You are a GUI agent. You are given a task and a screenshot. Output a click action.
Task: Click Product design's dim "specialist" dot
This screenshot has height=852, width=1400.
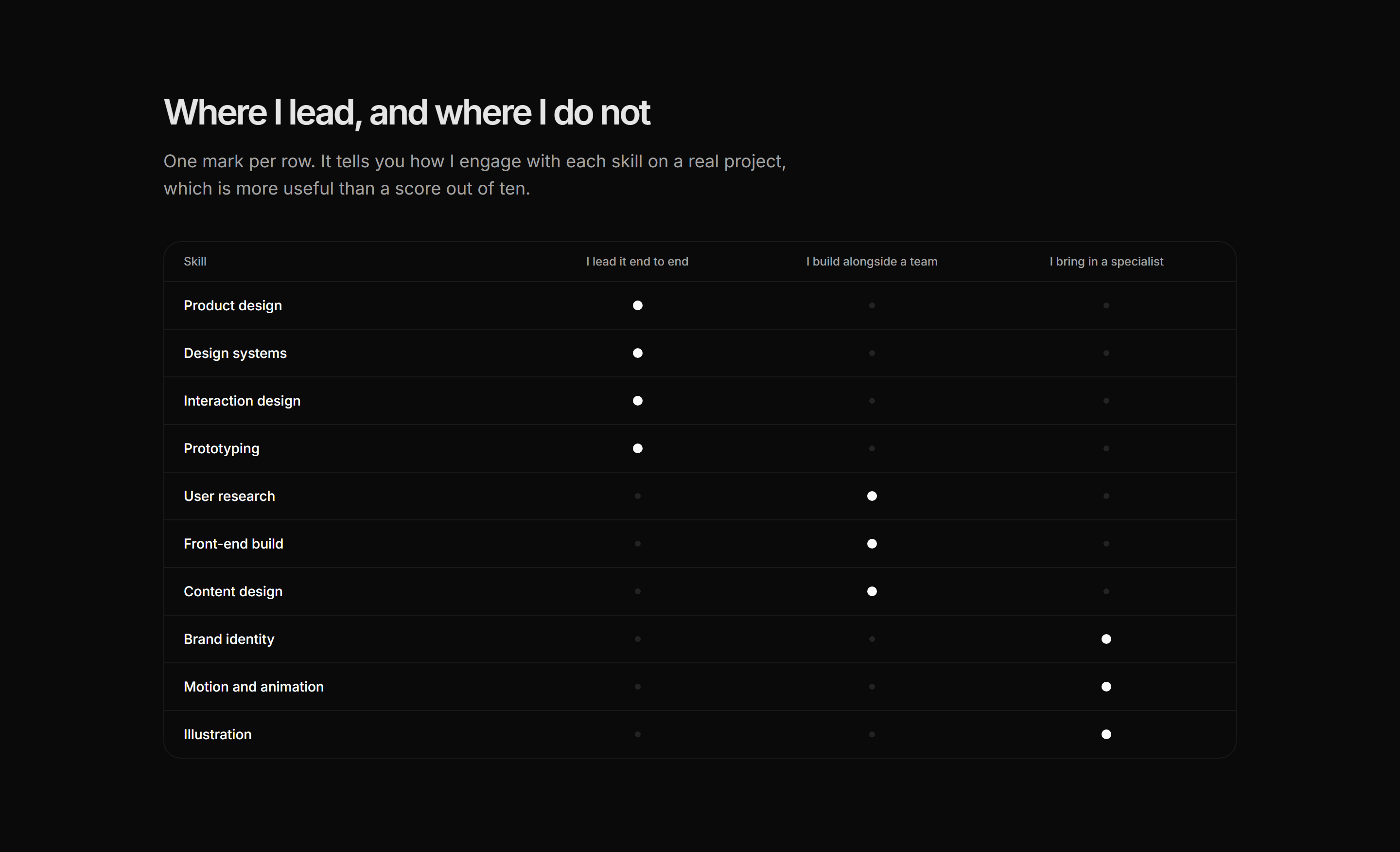coord(1106,305)
